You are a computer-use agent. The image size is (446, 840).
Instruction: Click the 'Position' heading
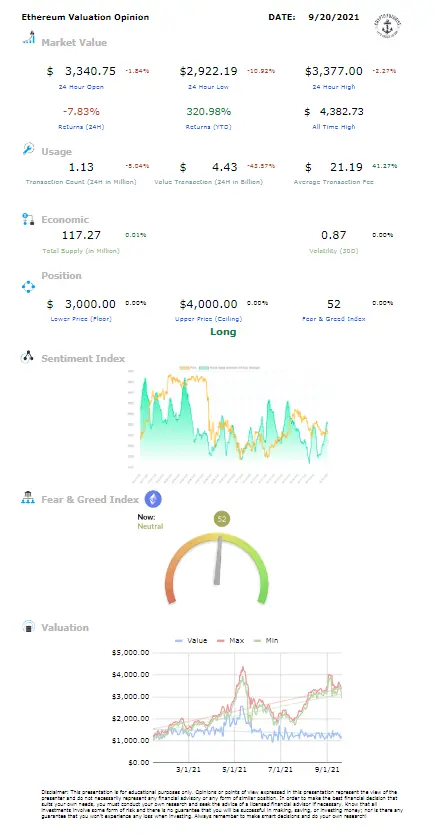click(x=62, y=275)
